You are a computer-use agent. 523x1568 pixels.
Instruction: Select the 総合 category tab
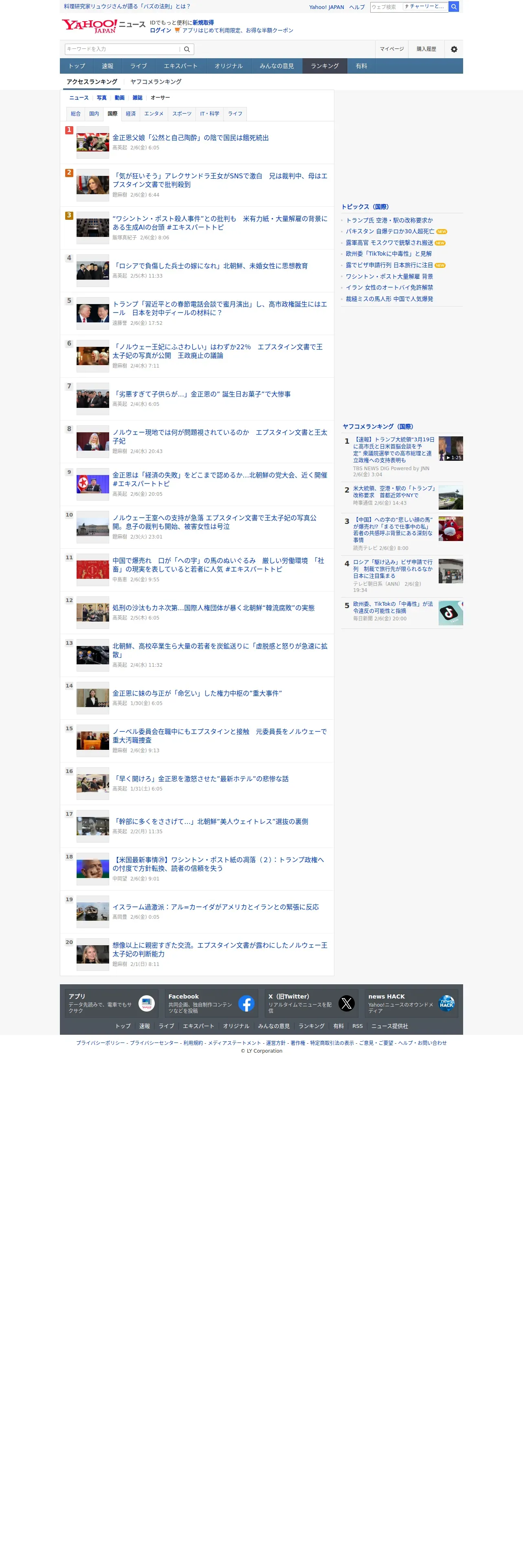tap(75, 114)
